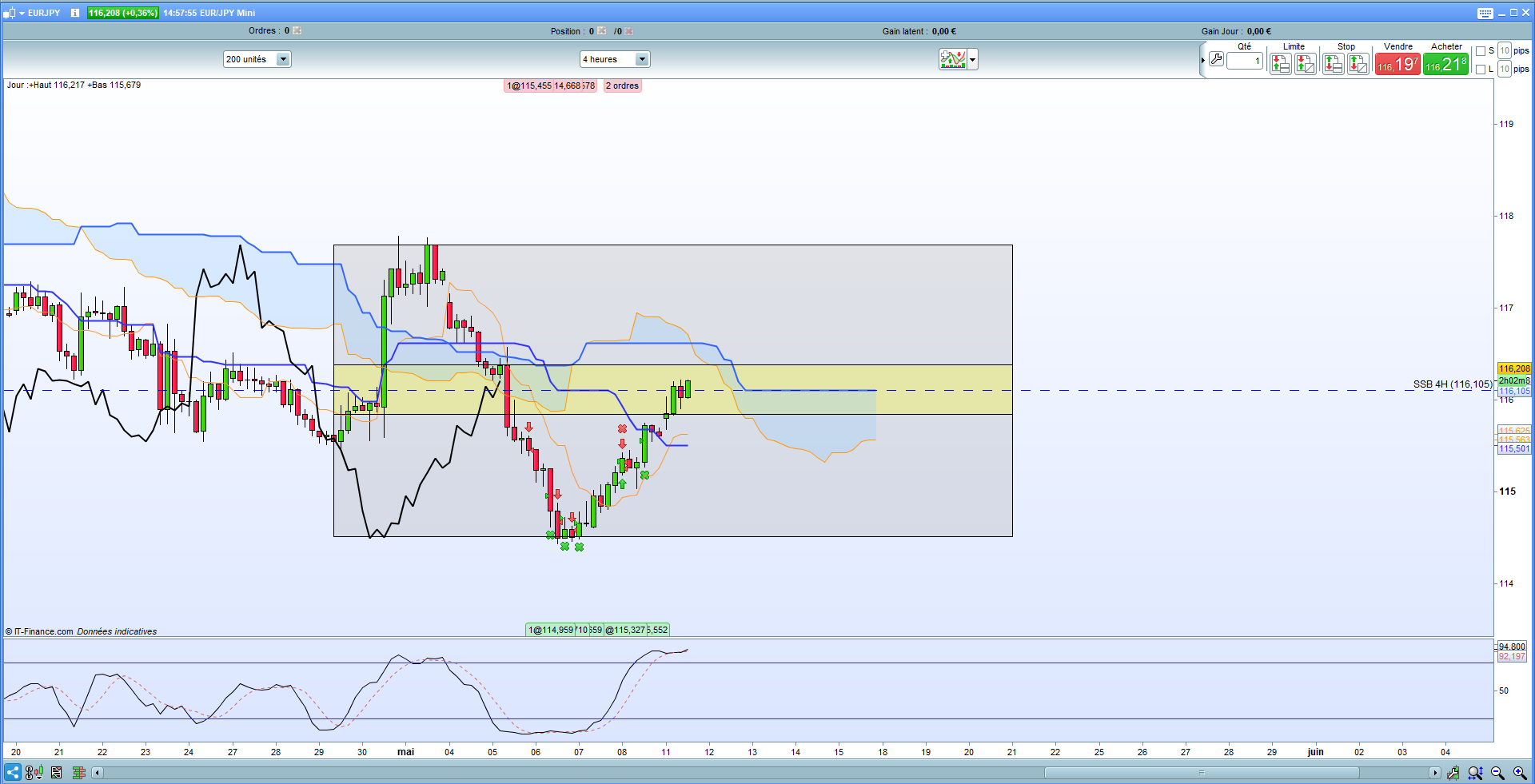Image resolution: width=1535 pixels, height=784 pixels.
Task: Click the juin date label on the time axis
Action: [1315, 752]
